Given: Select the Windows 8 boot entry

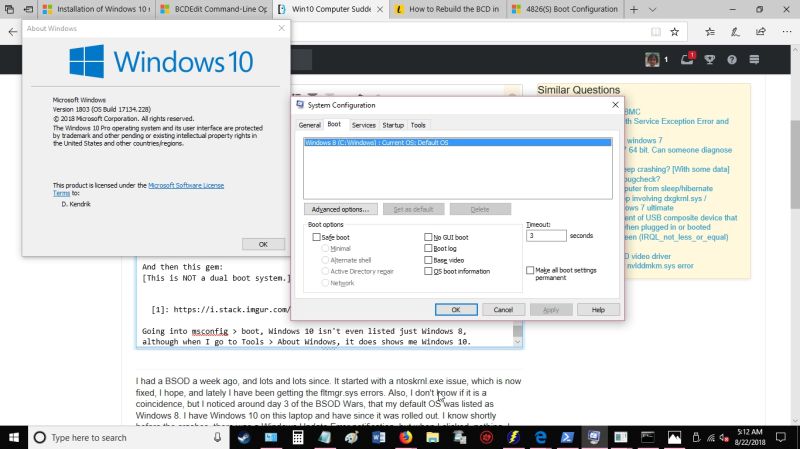Looking at the screenshot, I should [458, 143].
